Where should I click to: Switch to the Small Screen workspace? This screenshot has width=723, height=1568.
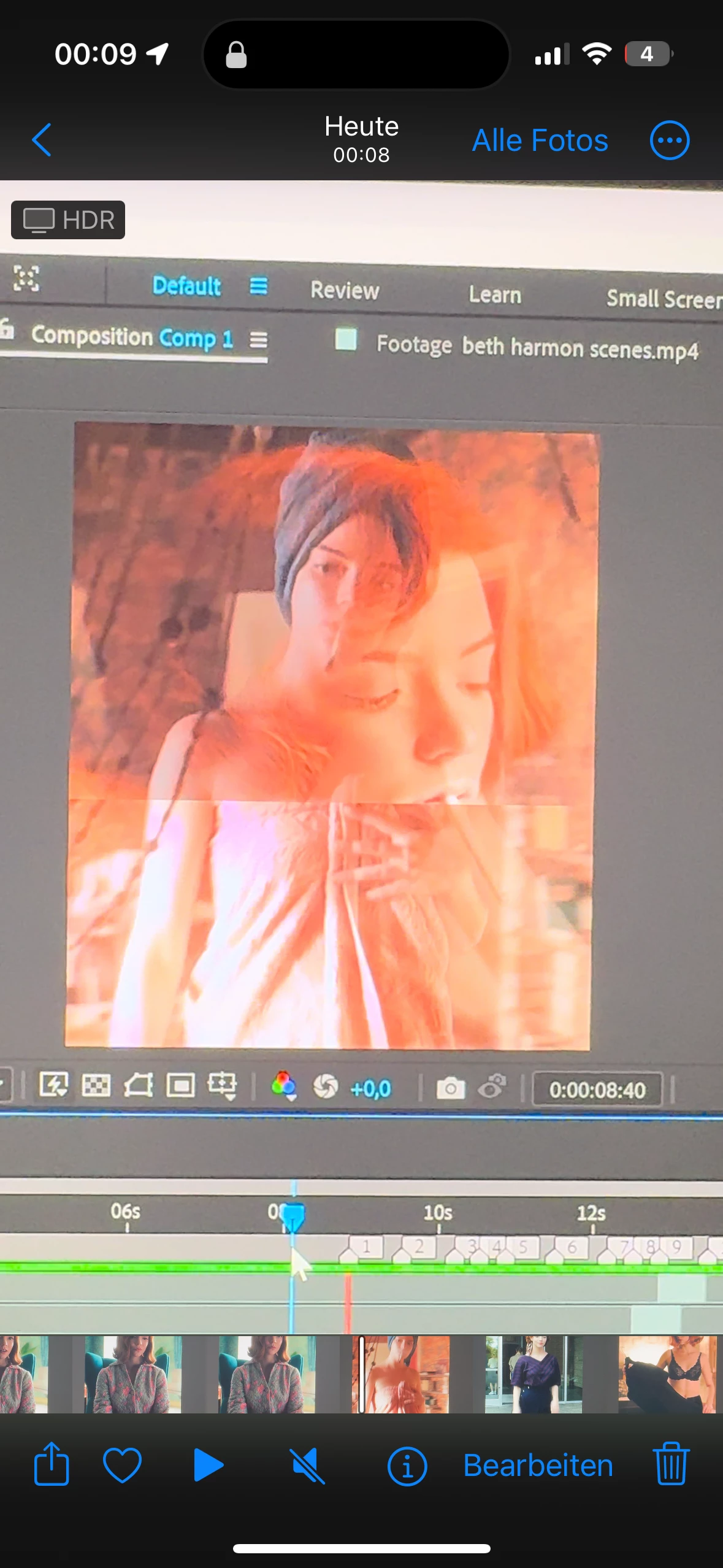(664, 299)
